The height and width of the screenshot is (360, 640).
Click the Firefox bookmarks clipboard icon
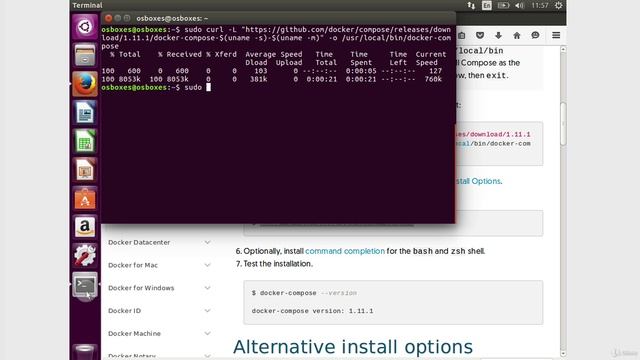pos(462,36)
